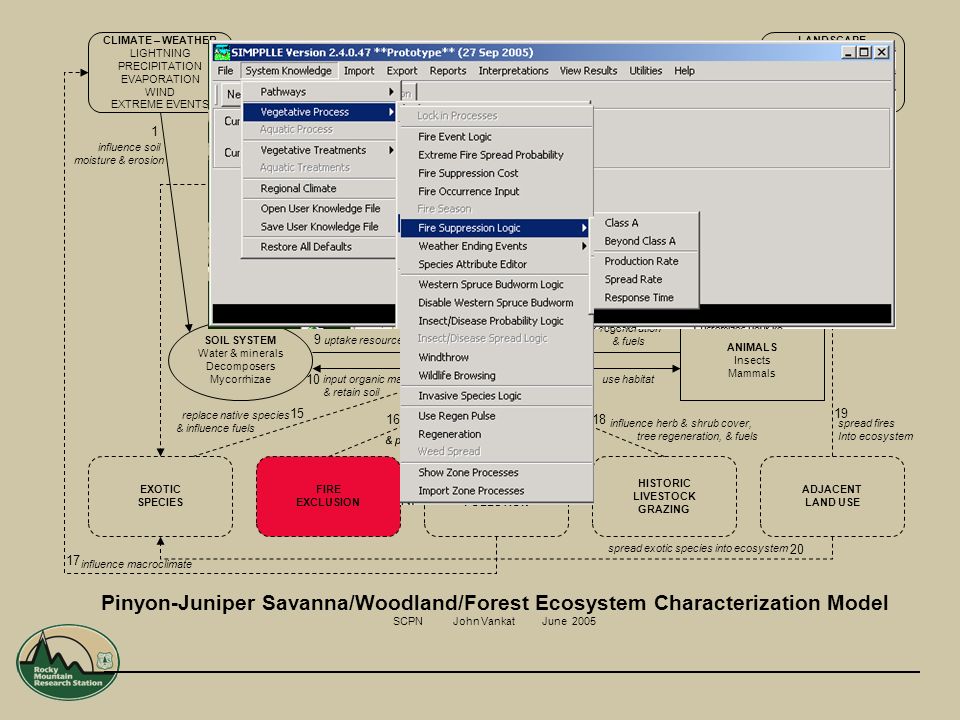The image size is (960, 720).
Task: Click the Rocky Mountain Research Station logo
Action: tap(68, 662)
